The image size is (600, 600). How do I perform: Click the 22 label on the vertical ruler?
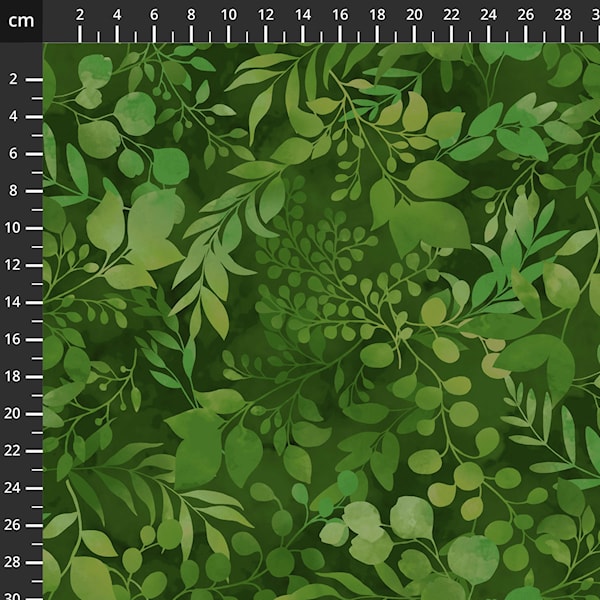coord(12,450)
